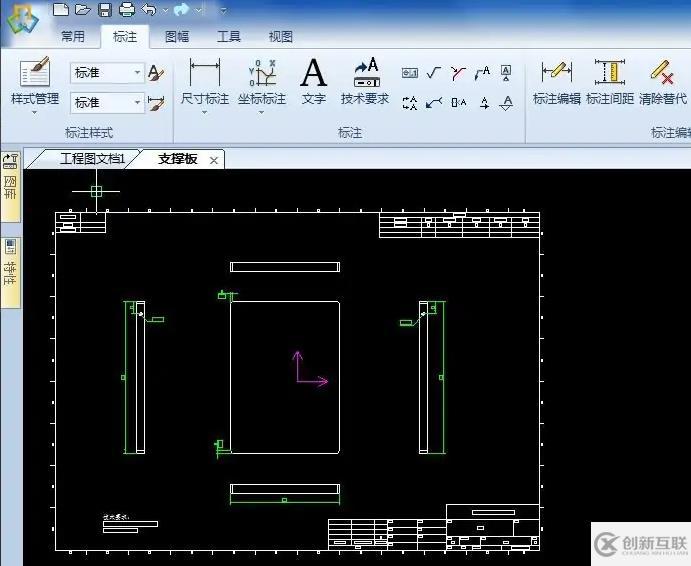
Task: Create a new document from quick access toolbar
Action: click(61, 9)
